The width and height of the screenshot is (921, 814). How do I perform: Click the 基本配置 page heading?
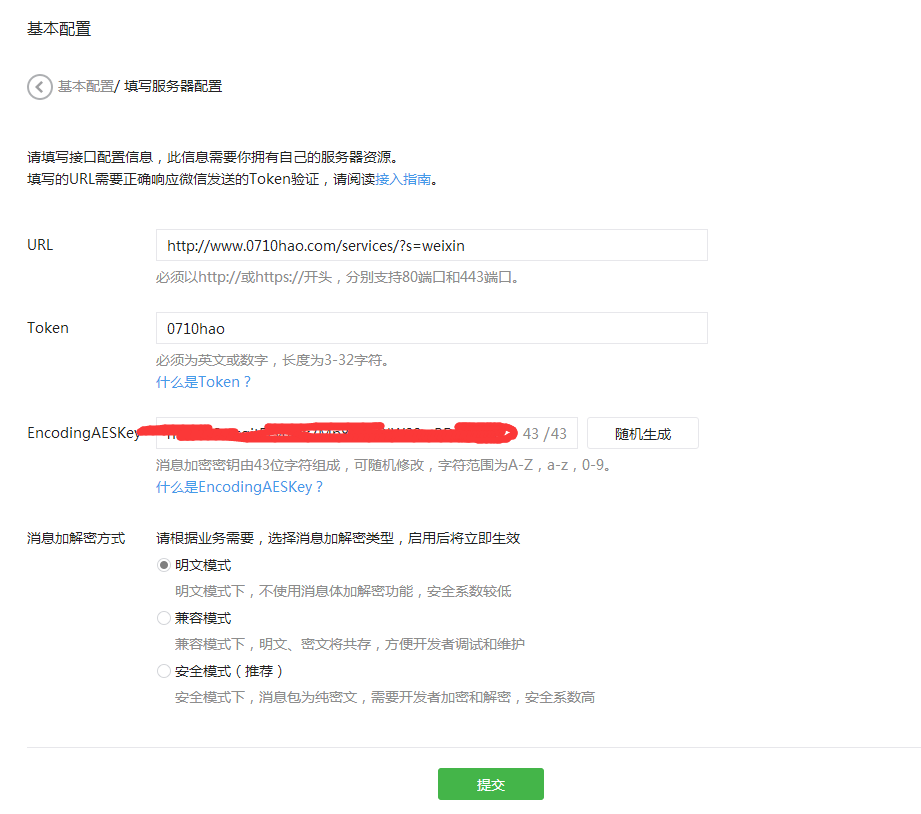click(x=59, y=29)
